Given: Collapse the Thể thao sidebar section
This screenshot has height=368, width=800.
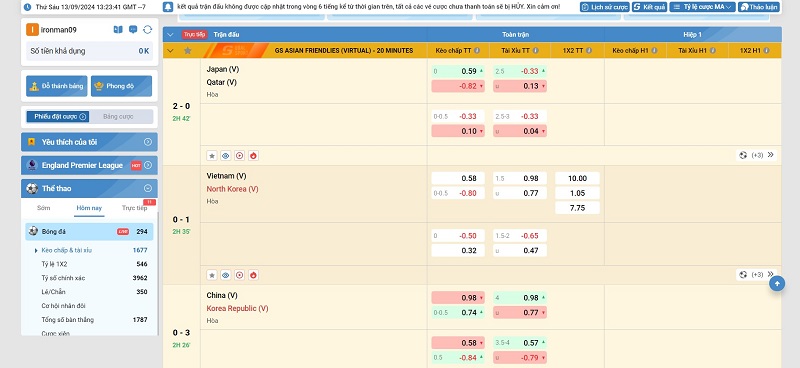Looking at the screenshot, I should click(147, 188).
